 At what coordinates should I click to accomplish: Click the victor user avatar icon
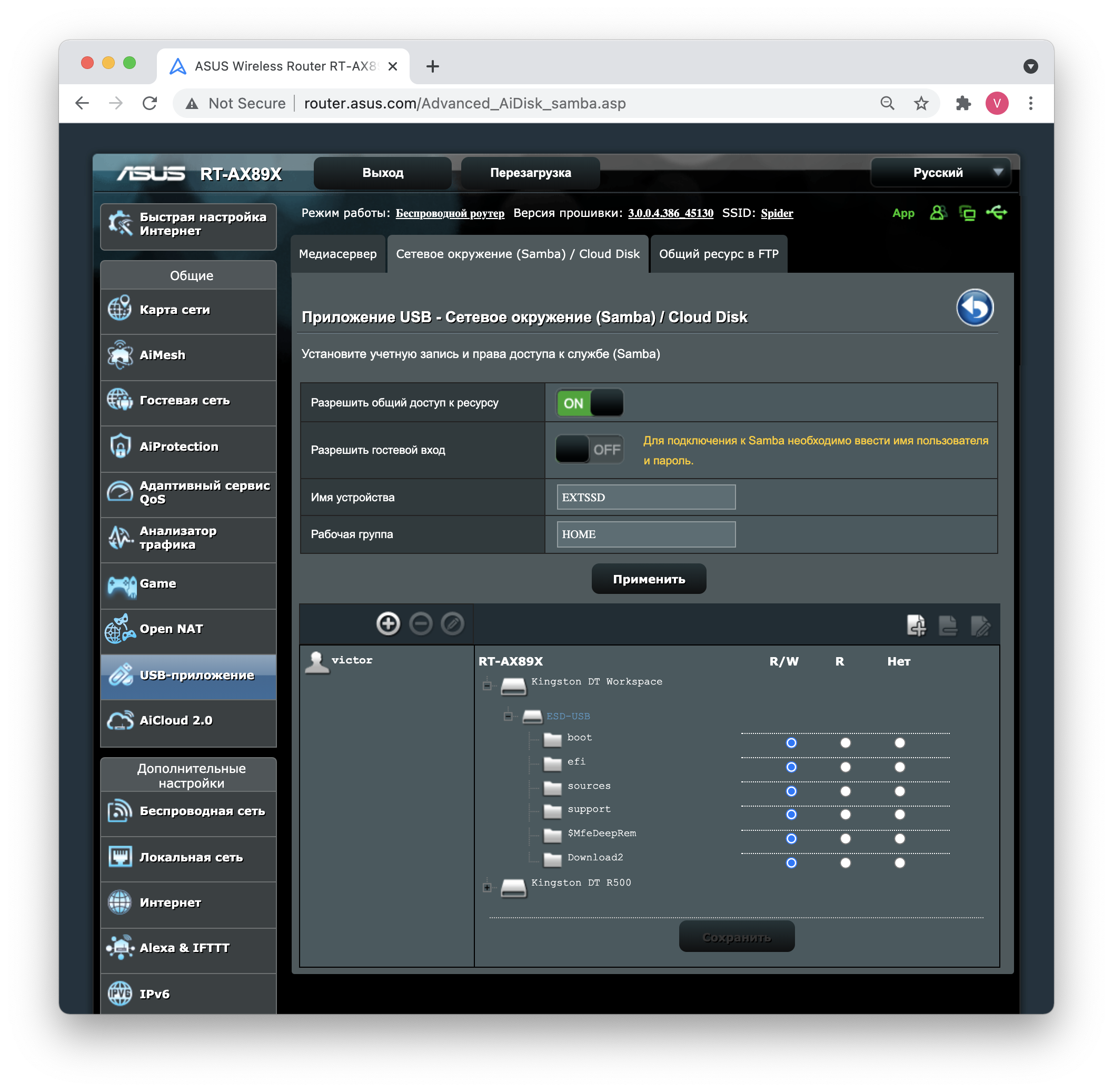316,662
